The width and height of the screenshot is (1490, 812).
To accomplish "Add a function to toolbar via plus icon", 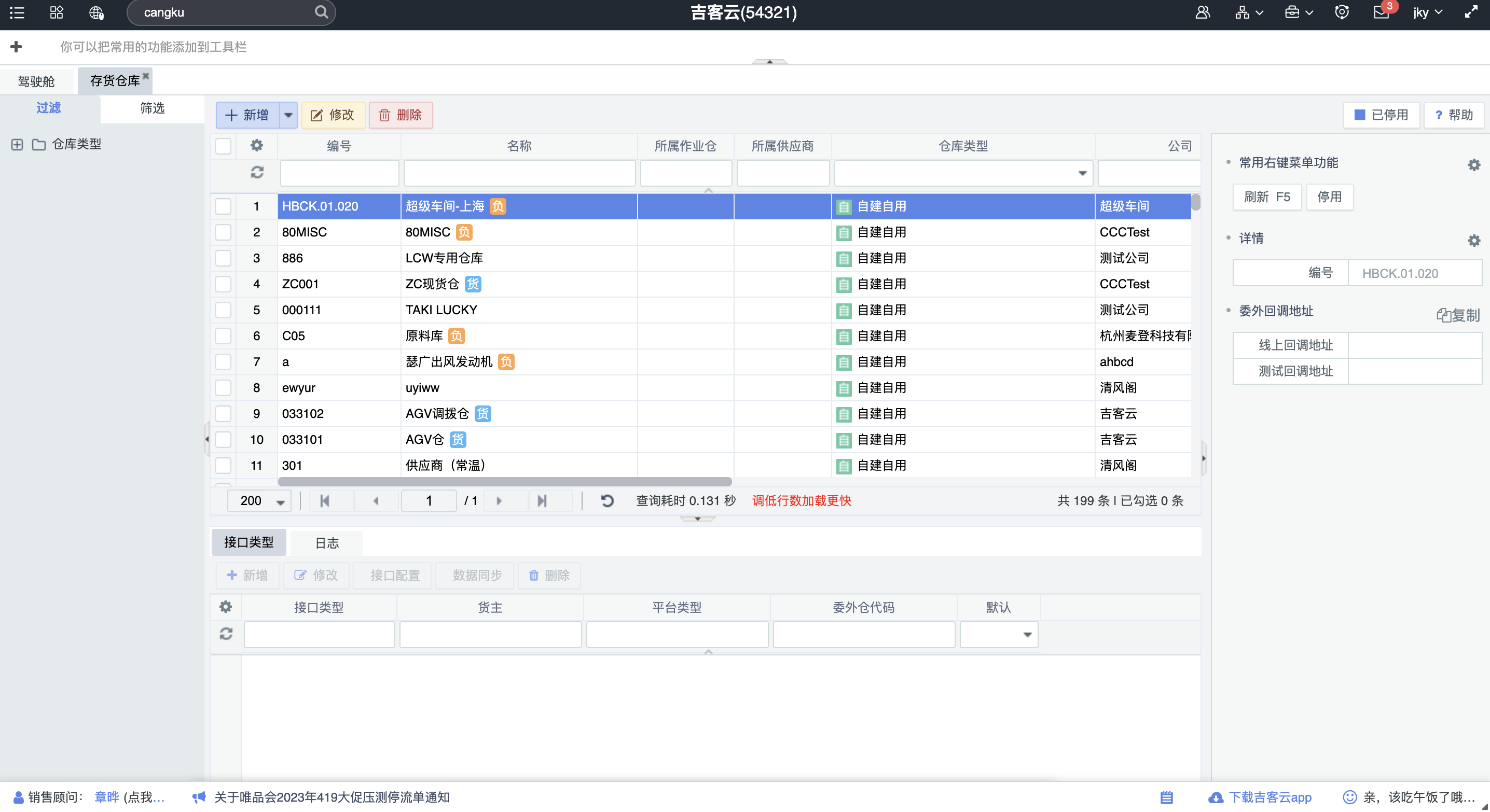I will tap(16, 47).
